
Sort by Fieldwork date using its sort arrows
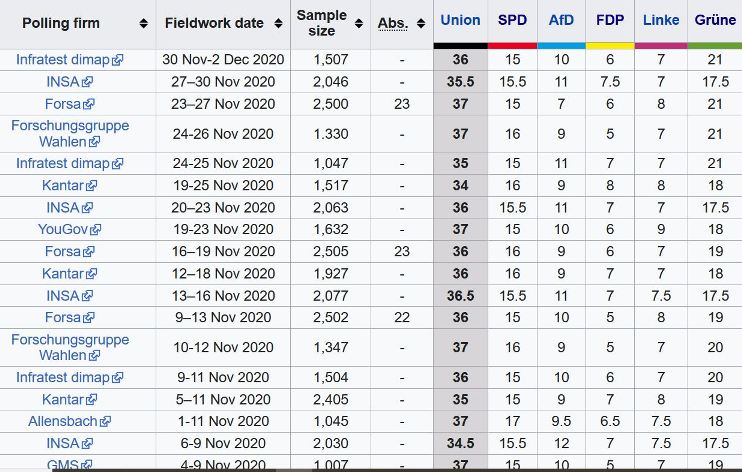[279, 24]
